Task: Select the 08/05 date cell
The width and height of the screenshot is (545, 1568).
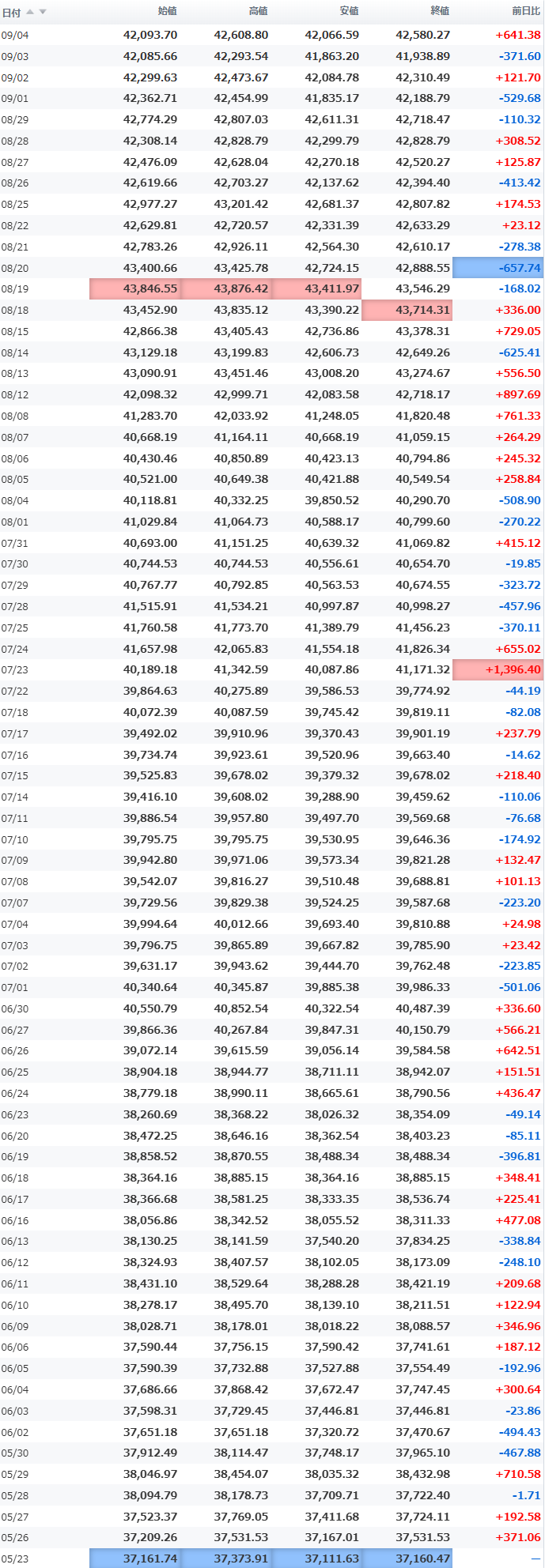Action: coord(15,480)
